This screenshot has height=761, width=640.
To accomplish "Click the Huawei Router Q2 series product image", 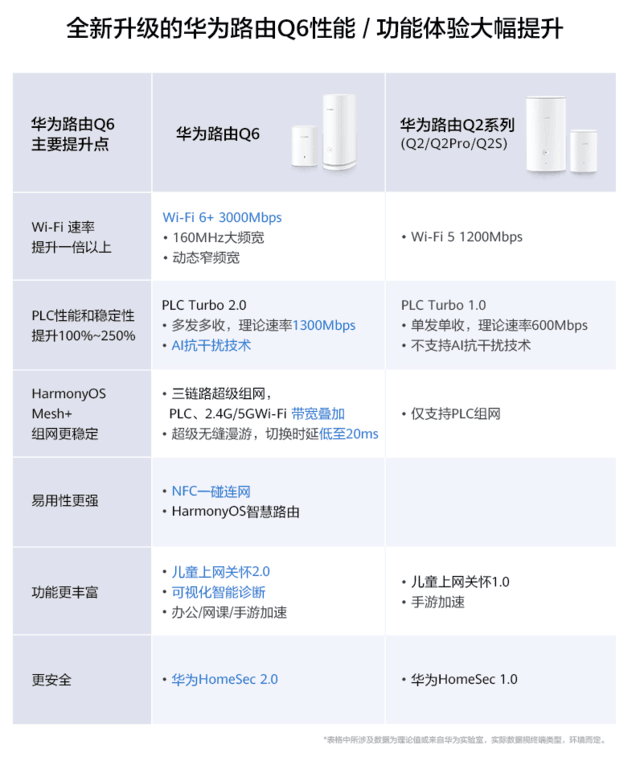I will (x=561, y=134).
